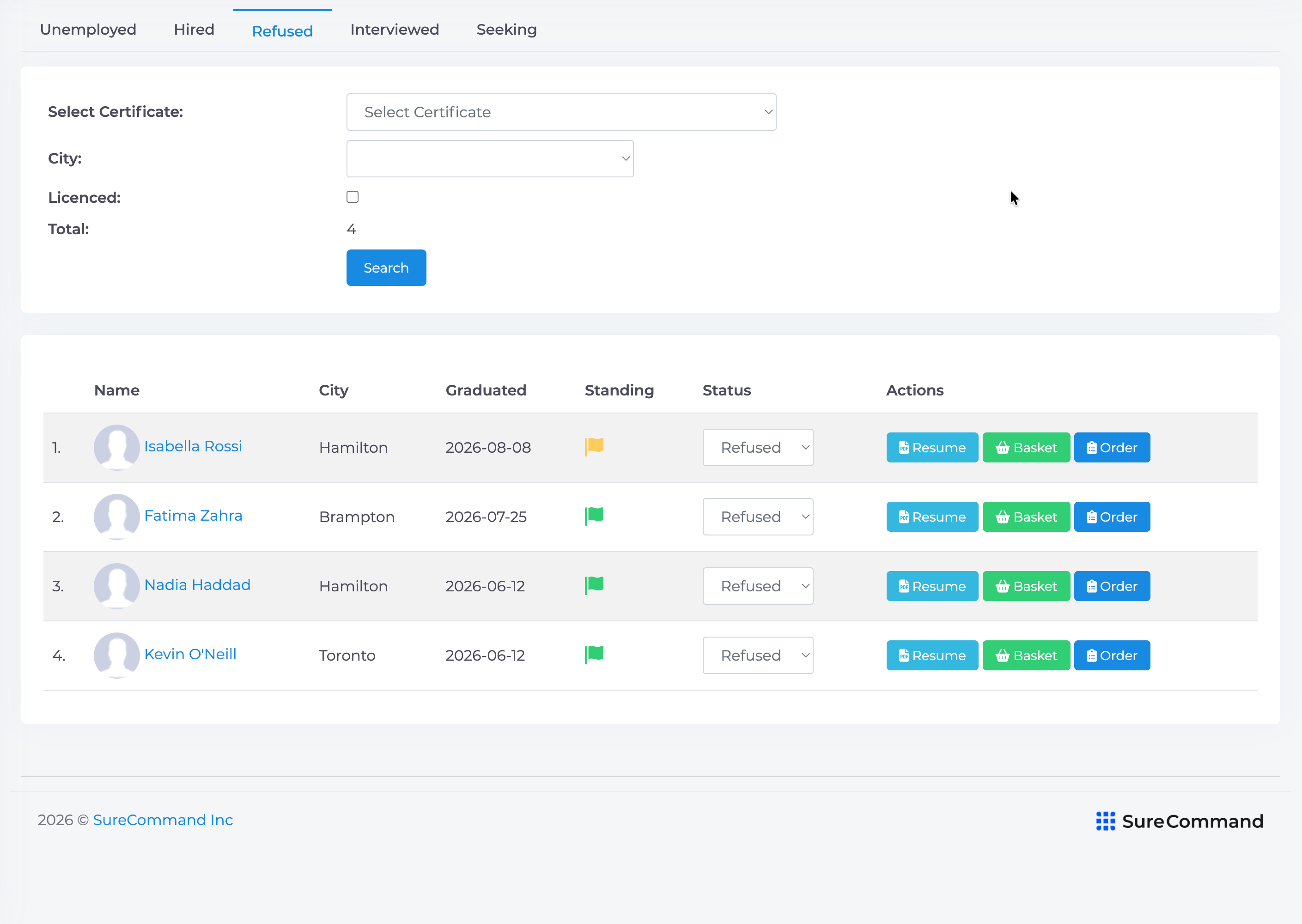Click the SureCommand grid logo icon
Viewport: 1302px width, 924px height.
tap(1105, 821)
